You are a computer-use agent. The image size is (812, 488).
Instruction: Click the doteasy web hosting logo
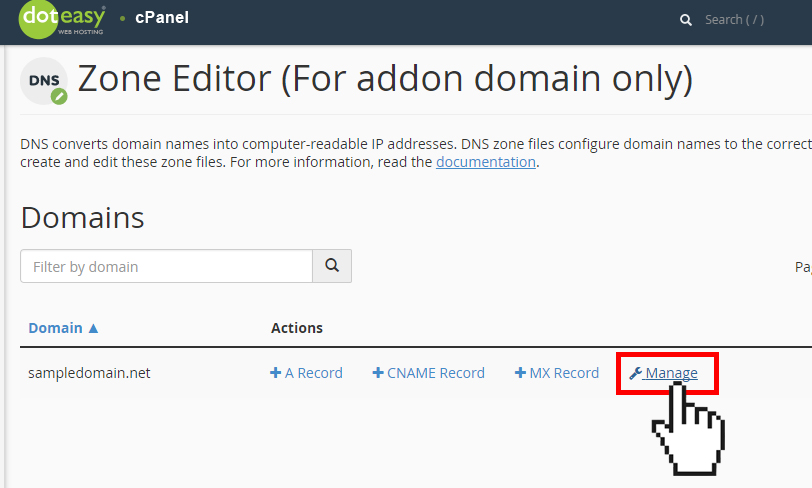62,20
